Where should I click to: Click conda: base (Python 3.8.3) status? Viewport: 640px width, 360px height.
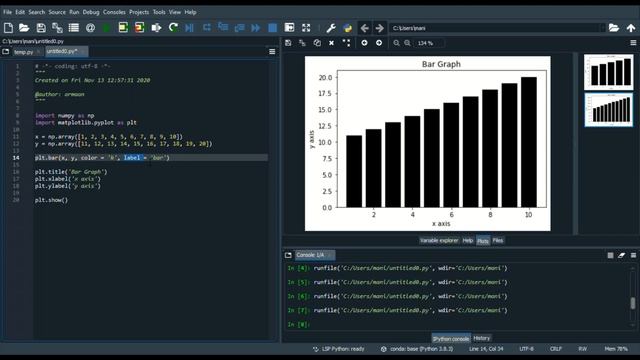coord(417,349)
